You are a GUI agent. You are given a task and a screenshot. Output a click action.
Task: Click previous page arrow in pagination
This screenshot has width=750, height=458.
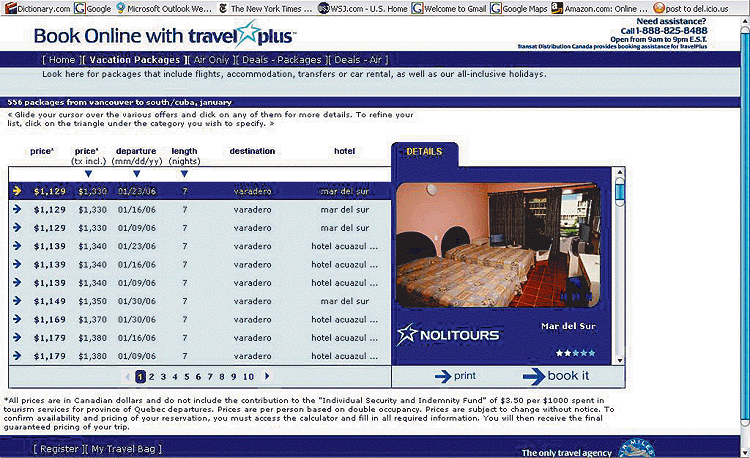pos(128,377)
